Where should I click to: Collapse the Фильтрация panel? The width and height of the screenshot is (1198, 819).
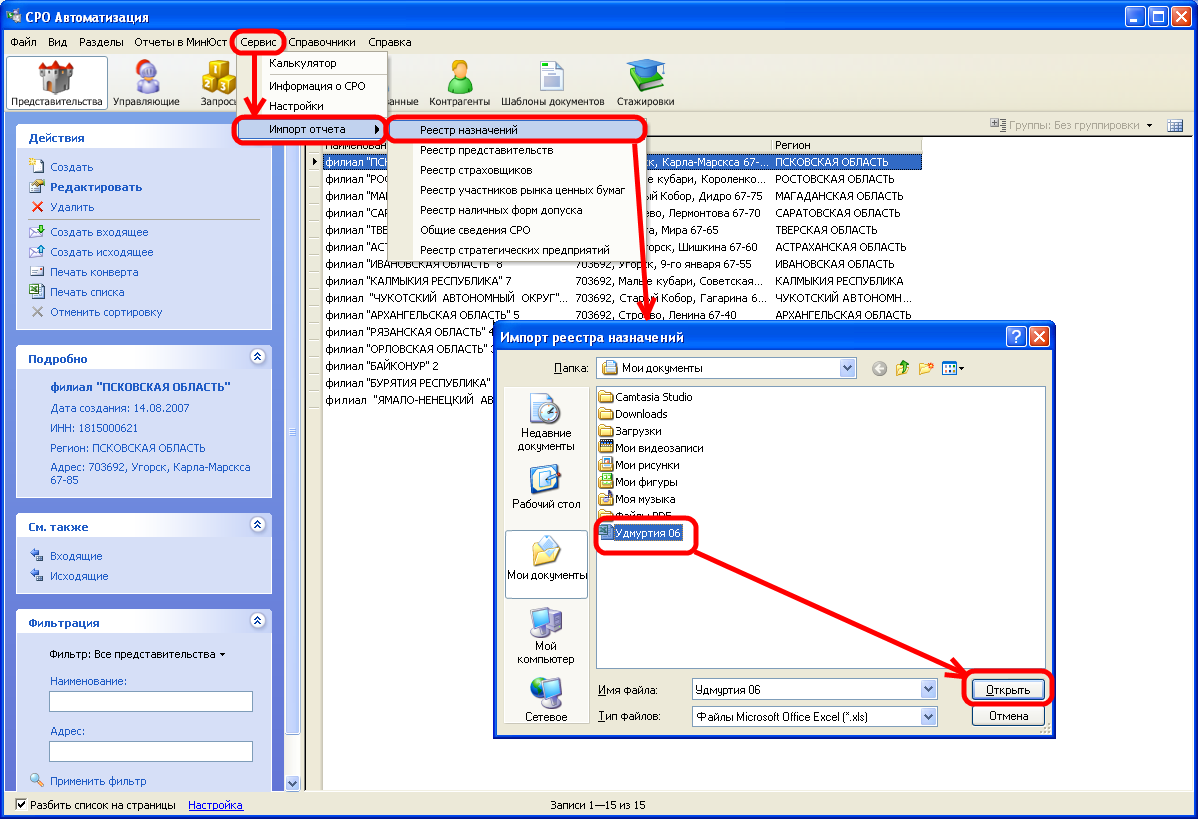(x=257, y=621)
